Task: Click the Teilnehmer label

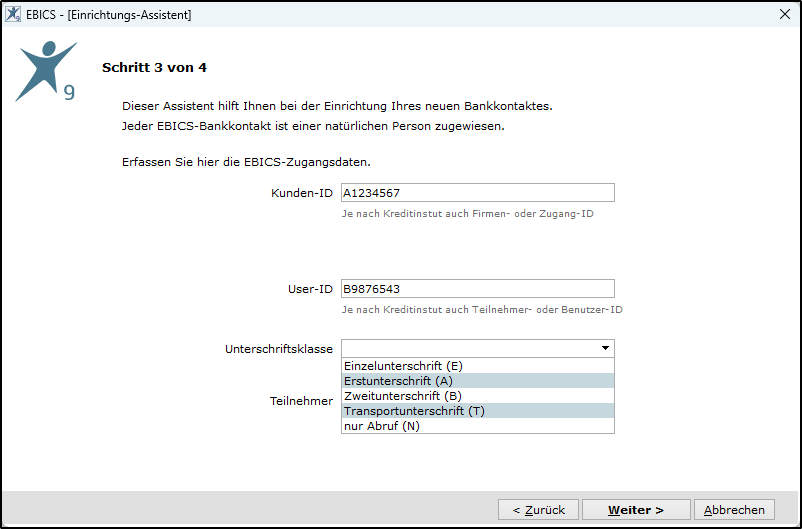Action: [301, 401]
